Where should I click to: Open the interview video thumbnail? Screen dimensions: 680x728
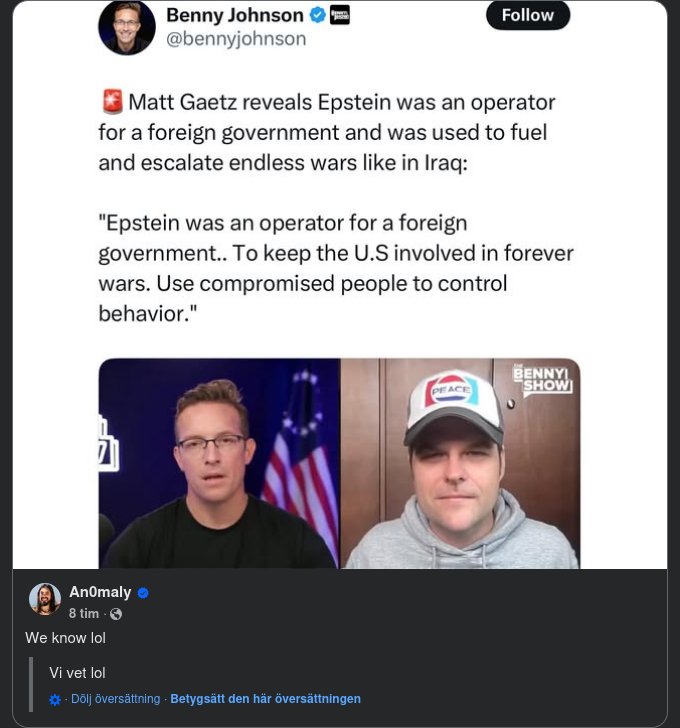[339, 464]
